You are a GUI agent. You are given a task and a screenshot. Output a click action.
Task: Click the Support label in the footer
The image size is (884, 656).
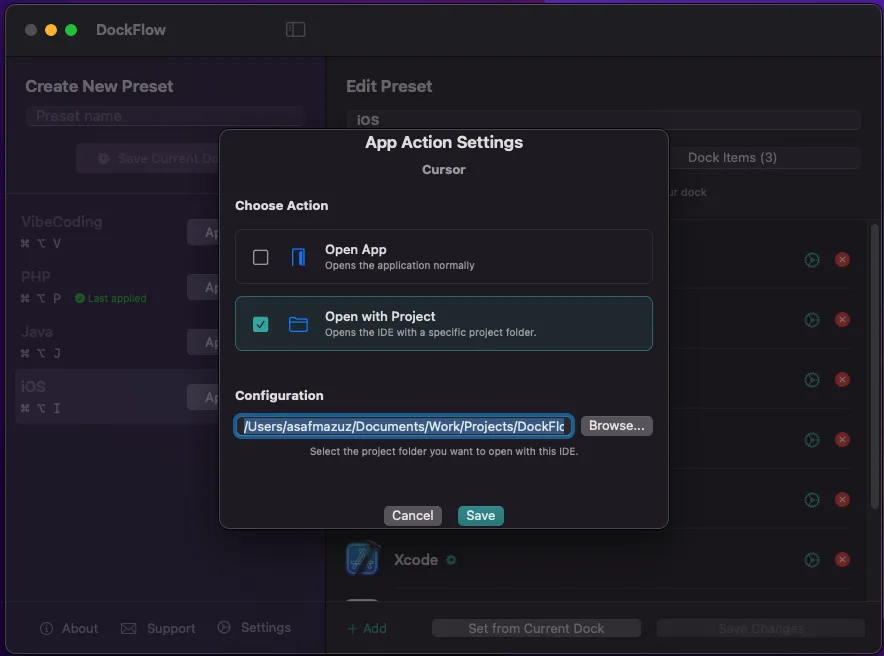171,628
